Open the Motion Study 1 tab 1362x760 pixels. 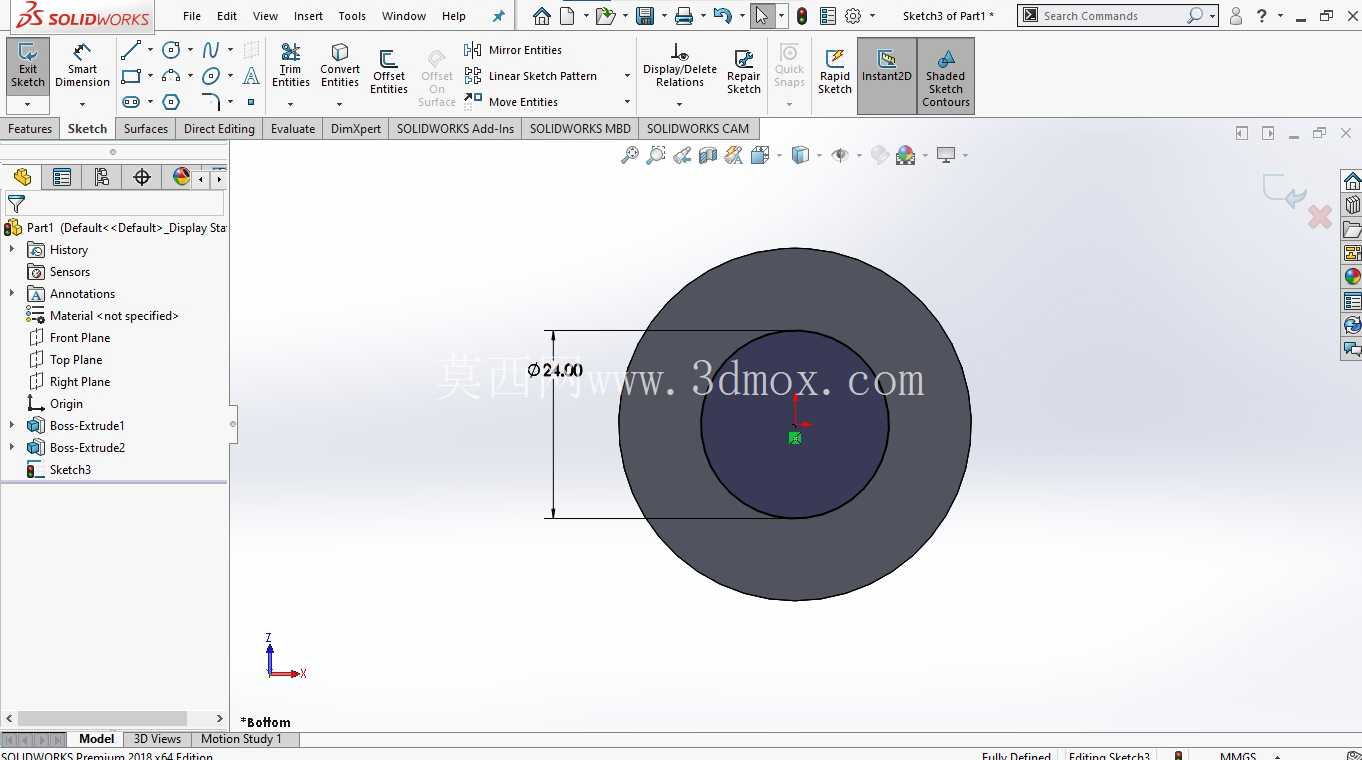coord(241,739)
